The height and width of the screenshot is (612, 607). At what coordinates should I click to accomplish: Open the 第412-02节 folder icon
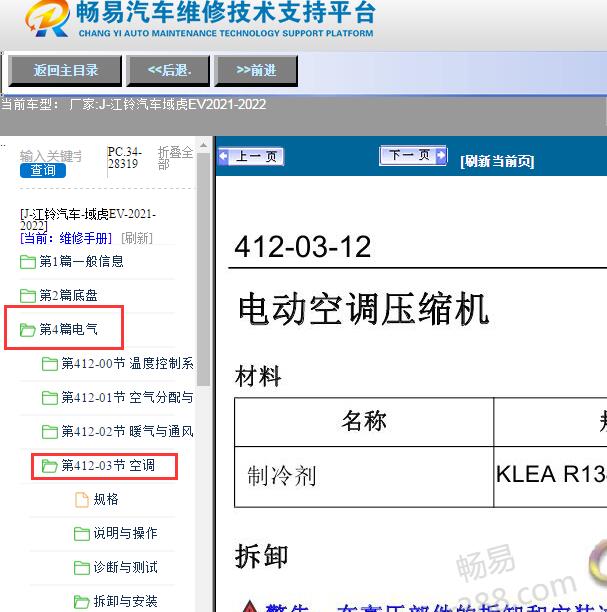pyautogui.click(x=50, y=432)
